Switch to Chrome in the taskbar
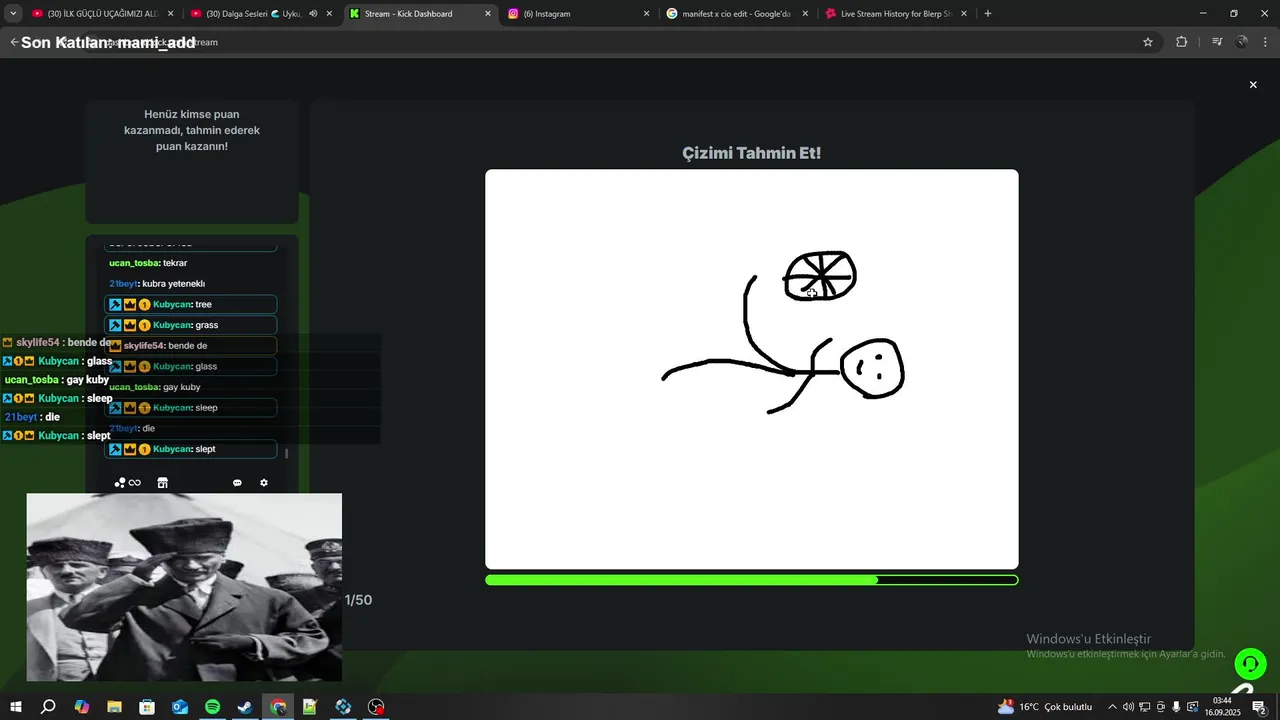This screenshot has height=720, width=1280. pyautogui.click(x=278, y=707)
